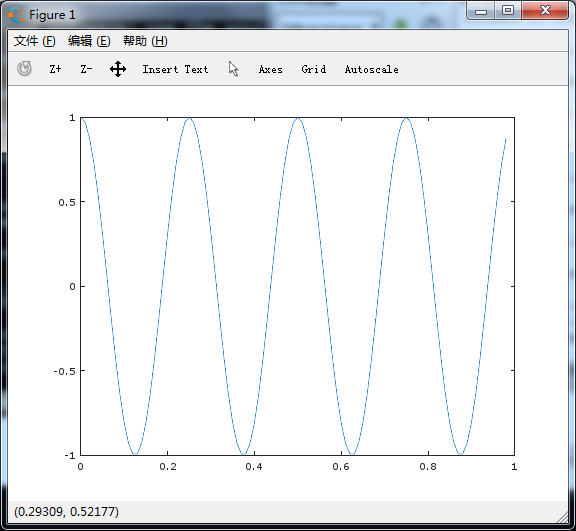Click the Figure 1 title text
The height and width of the screenshot is (531, 576).
point(52,15)
